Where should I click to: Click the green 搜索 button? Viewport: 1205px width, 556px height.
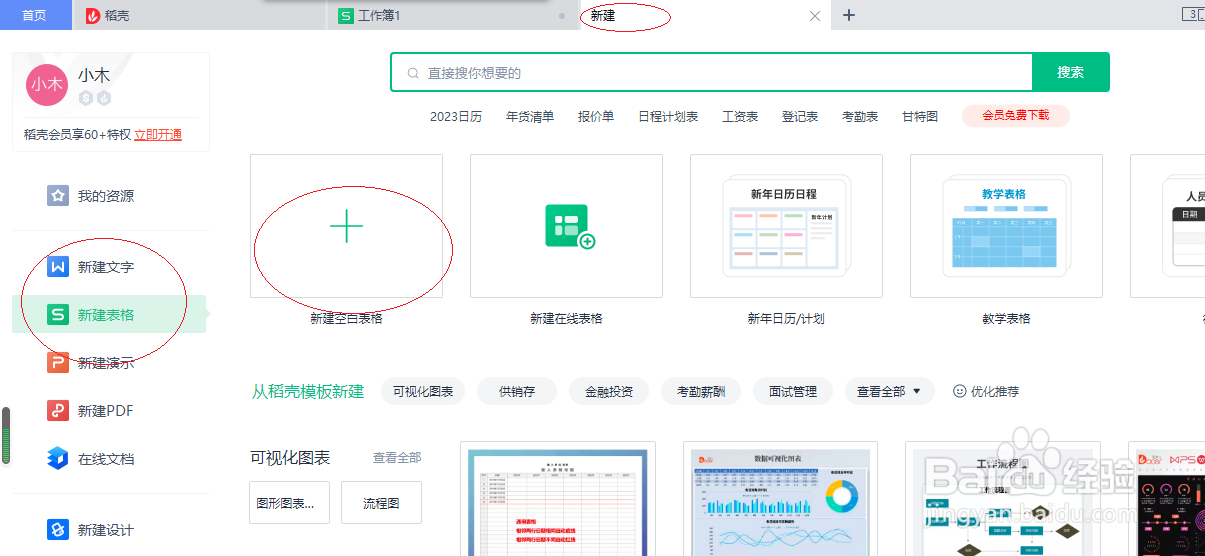pyautogui.click(x=1070, y=72)
